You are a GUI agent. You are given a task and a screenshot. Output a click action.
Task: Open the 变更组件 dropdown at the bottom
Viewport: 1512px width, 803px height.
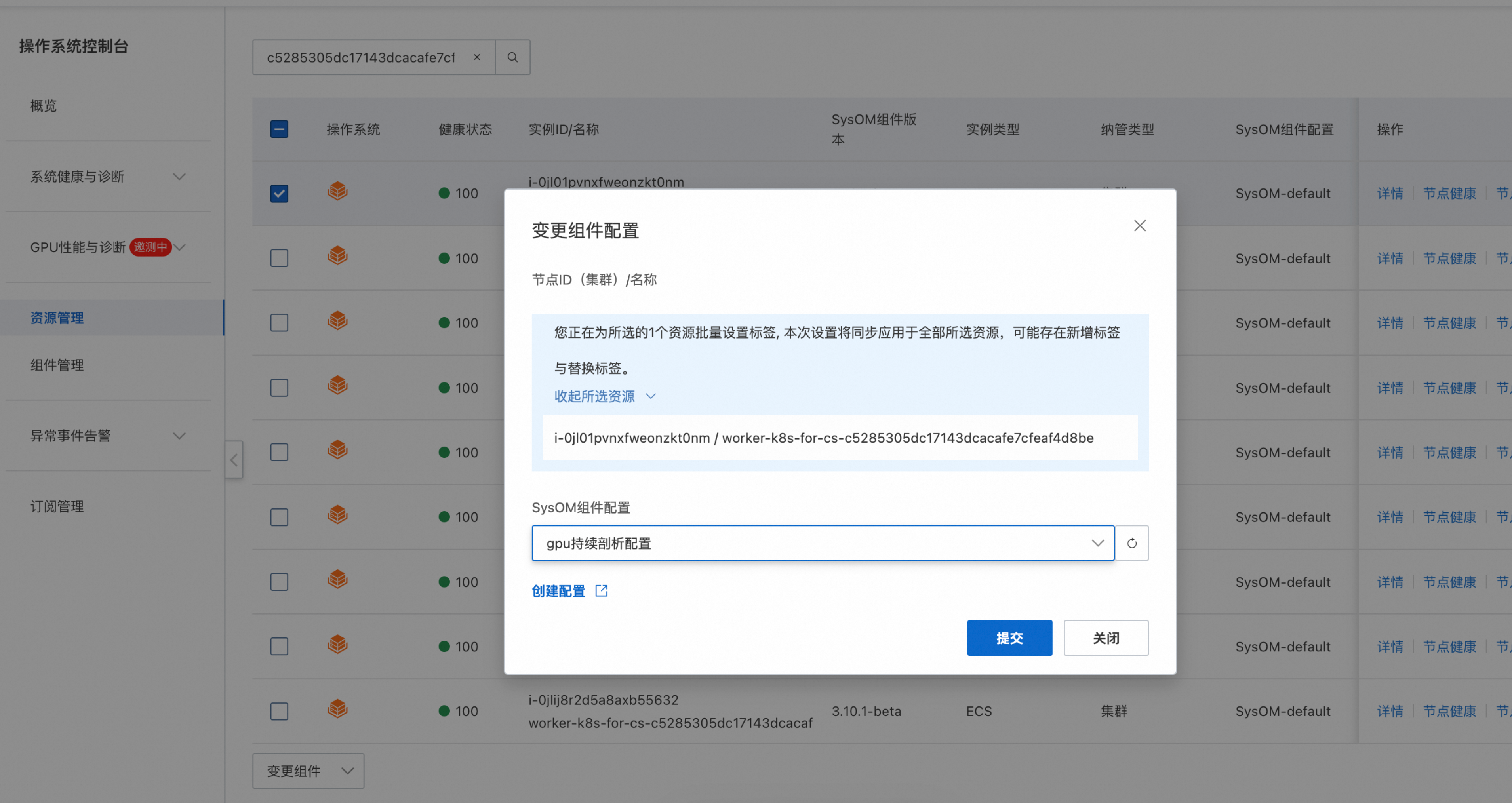pyautogui.click(x=309, y=771)
